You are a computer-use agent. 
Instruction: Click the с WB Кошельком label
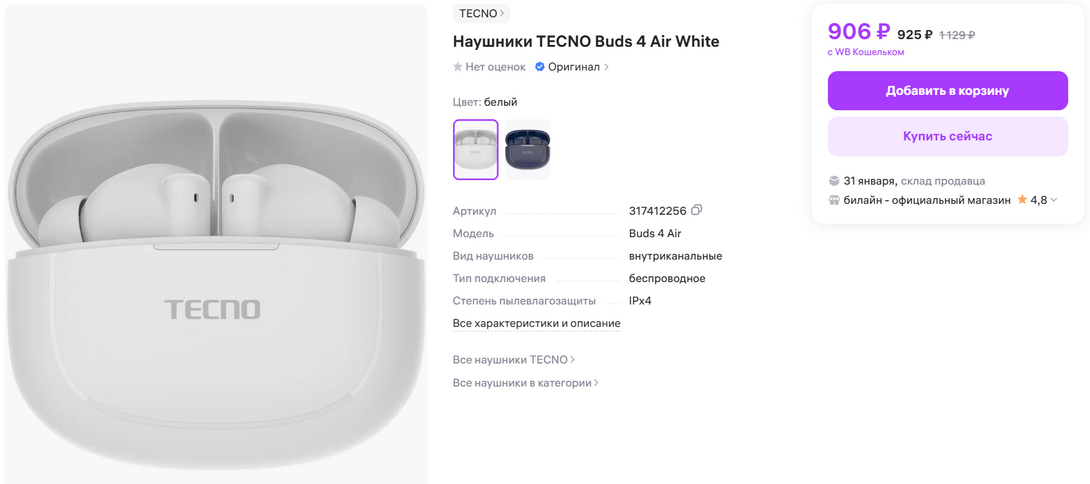866,52
